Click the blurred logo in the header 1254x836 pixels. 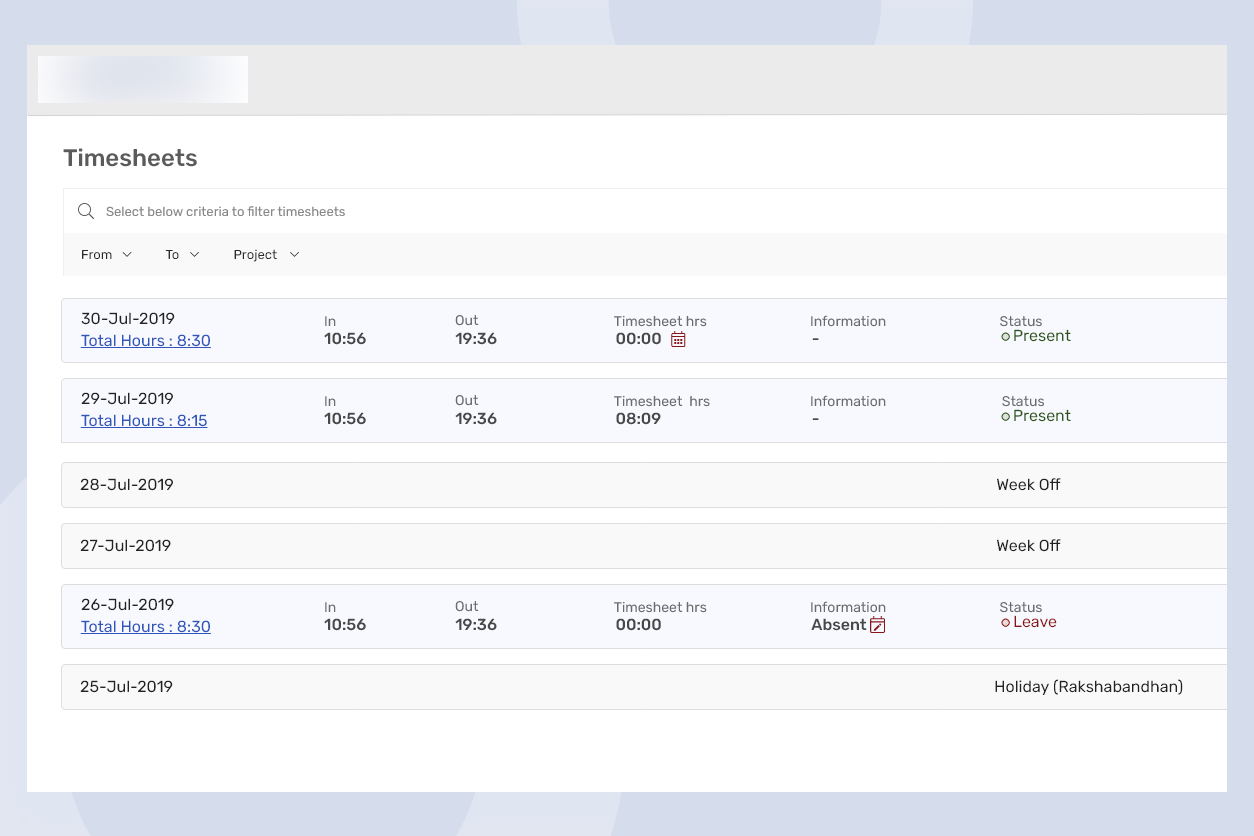(143, 79)
